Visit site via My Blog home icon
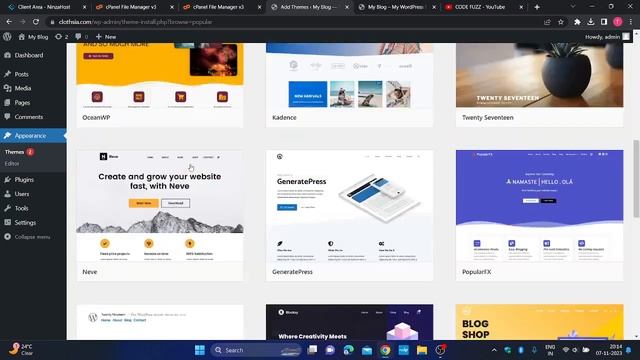Viewport: 640px width, 360px height. (x=33, y=37)
